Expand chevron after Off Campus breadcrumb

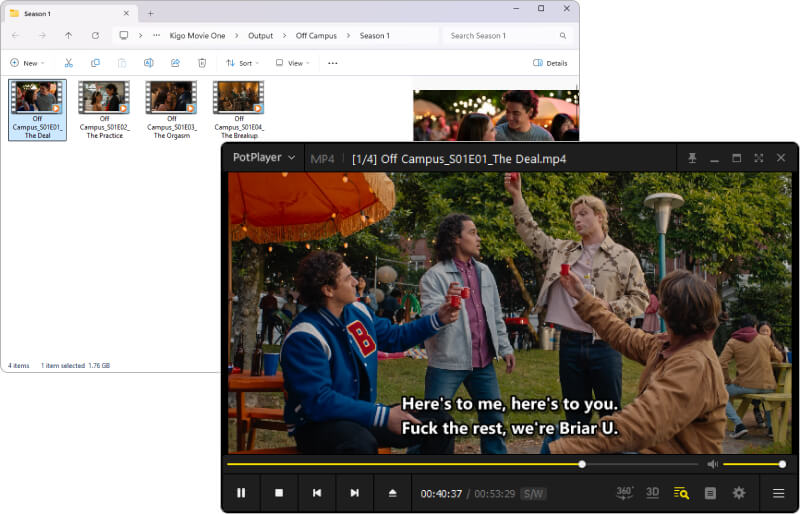pyautogui.click(x=348, y=36)
